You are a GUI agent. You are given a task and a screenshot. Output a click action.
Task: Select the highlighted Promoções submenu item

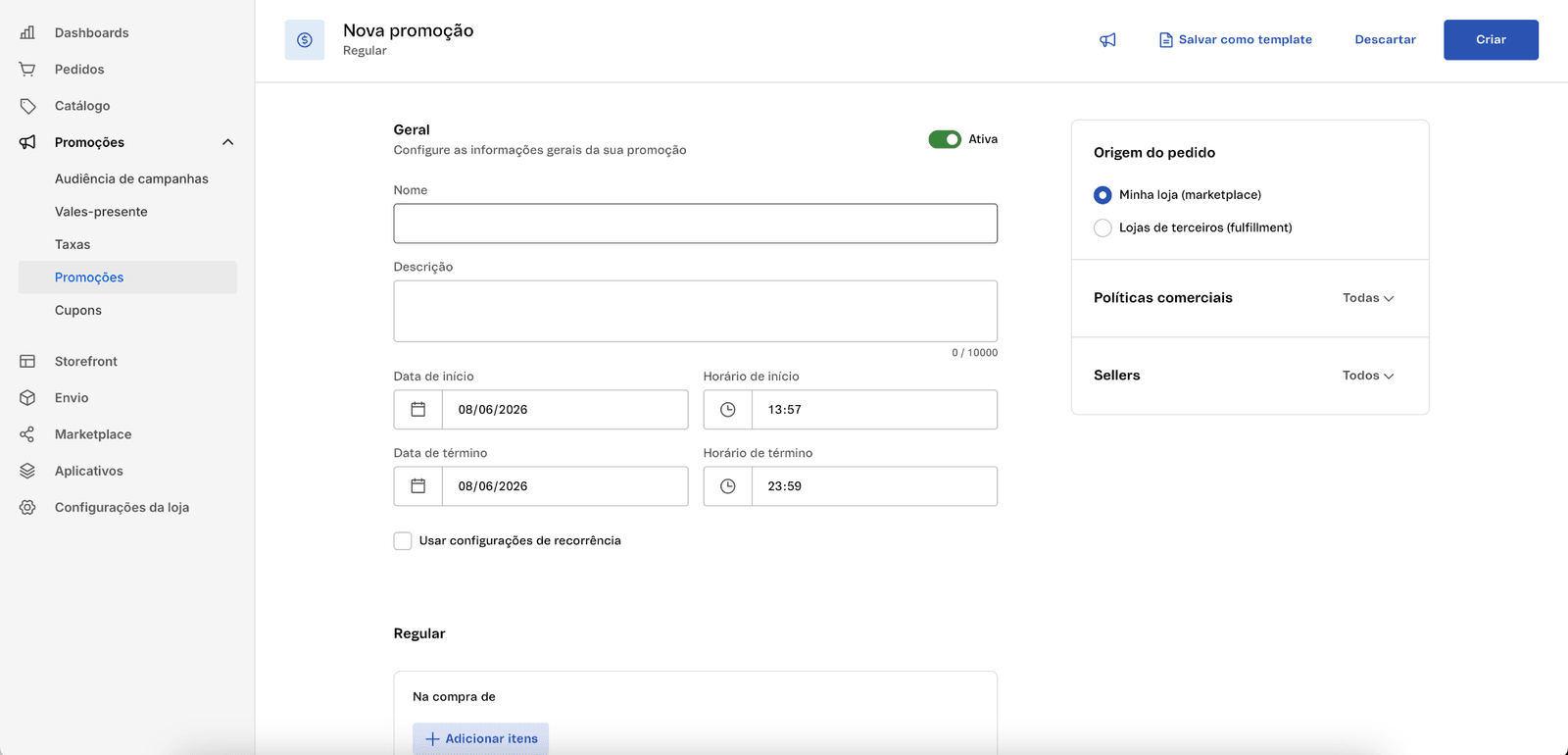tap(127, 277)
